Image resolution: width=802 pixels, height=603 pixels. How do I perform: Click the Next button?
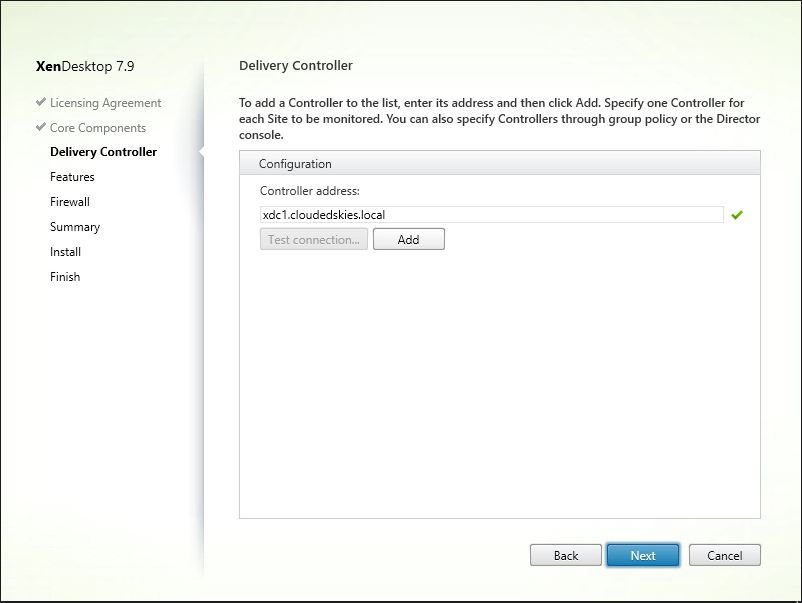click(x=643, y=555)
